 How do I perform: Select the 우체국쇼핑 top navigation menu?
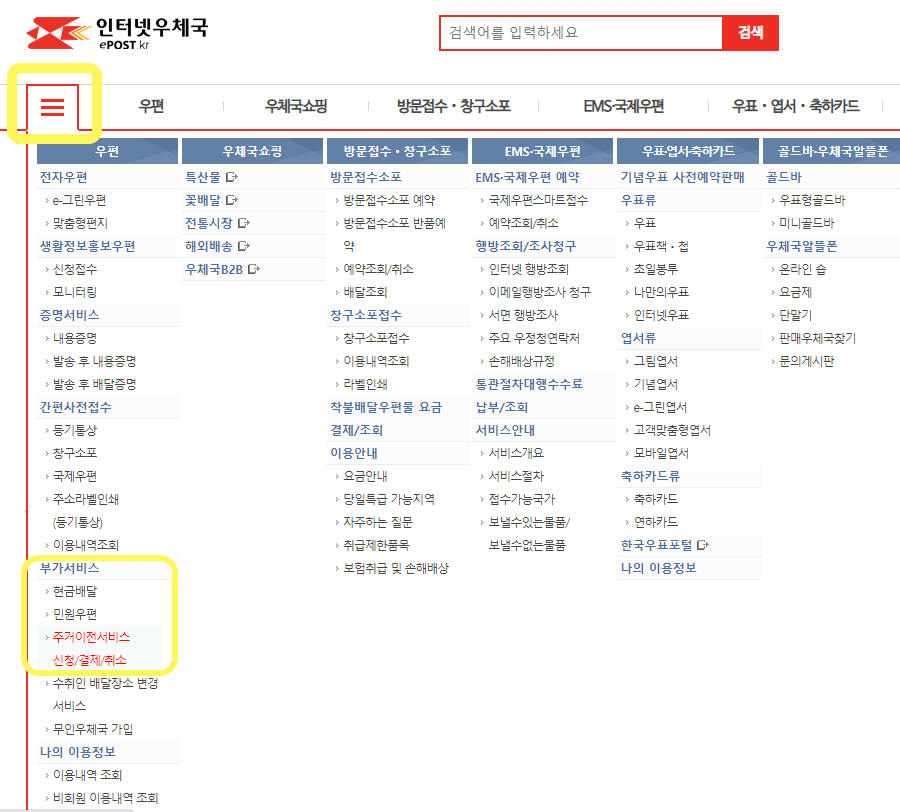[296, 106]
